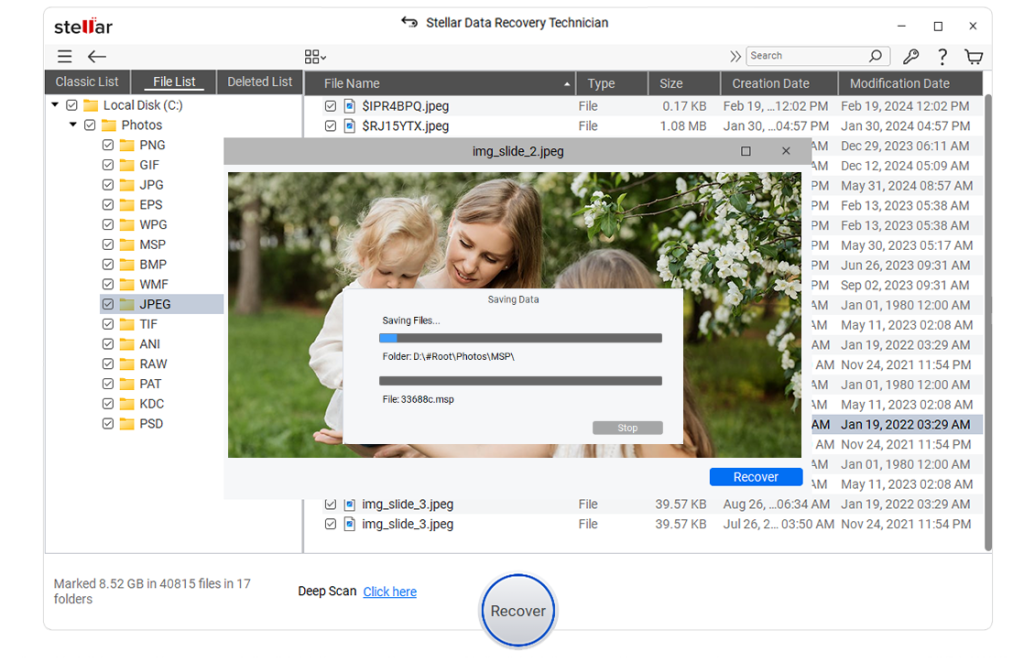The width and height of the screenshot is (1024, 662).
Task: Open help question mark icon
Action: 942,57
